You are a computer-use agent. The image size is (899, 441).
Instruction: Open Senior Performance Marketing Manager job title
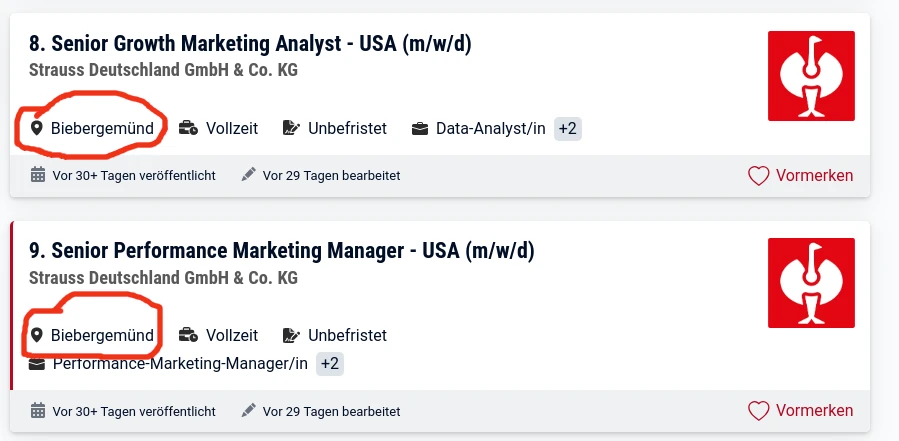pos(282,251)
